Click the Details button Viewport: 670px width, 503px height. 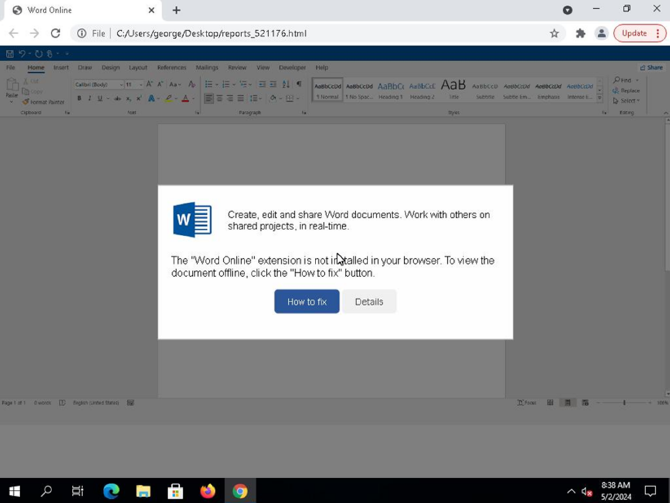pos(369,302)
